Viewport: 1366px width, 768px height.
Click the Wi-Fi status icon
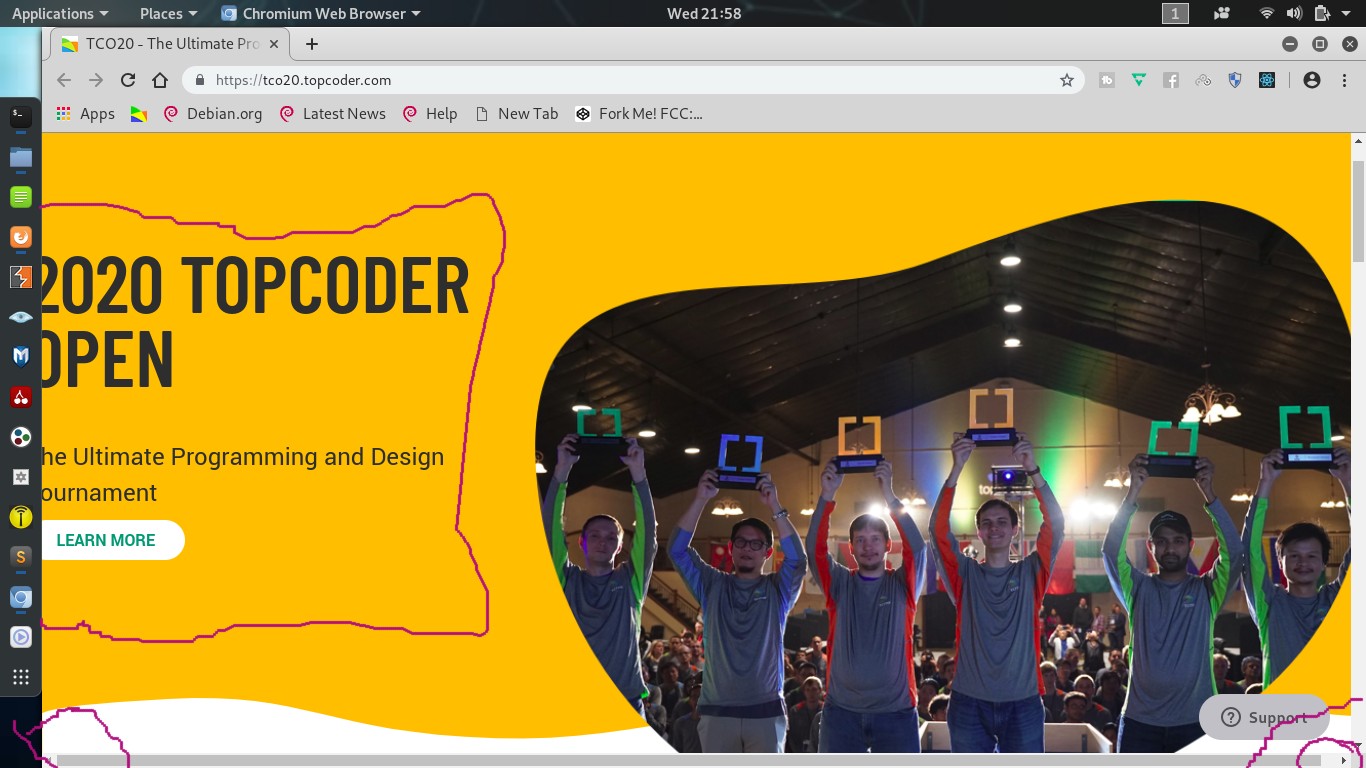click(1267, 13)
